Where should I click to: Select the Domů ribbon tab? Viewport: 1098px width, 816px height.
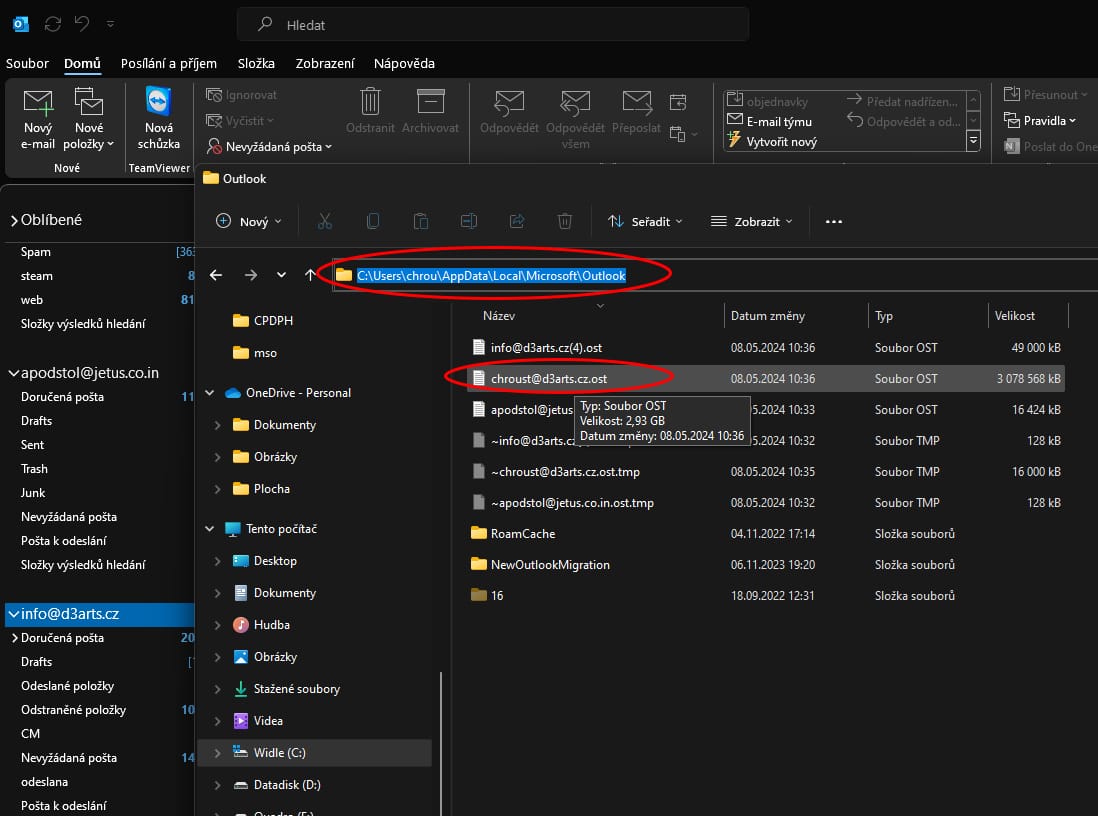82,63
